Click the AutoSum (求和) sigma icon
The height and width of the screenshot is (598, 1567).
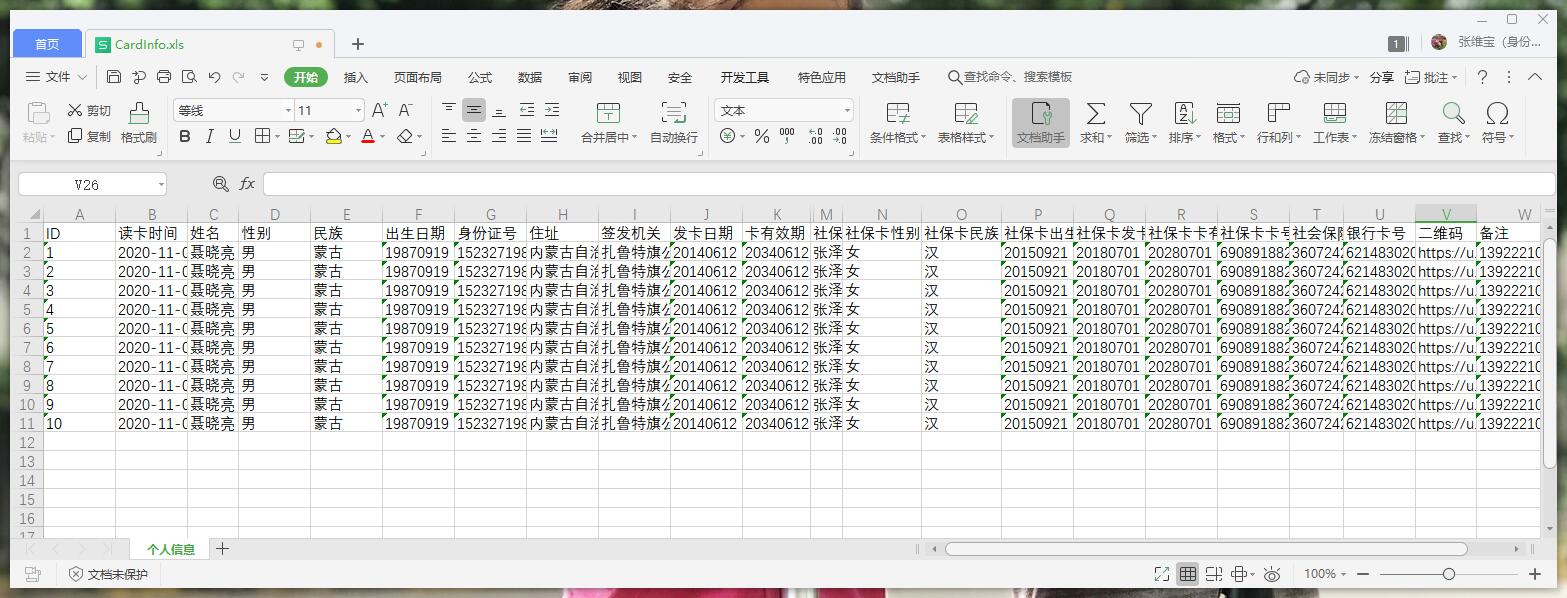1096,113
